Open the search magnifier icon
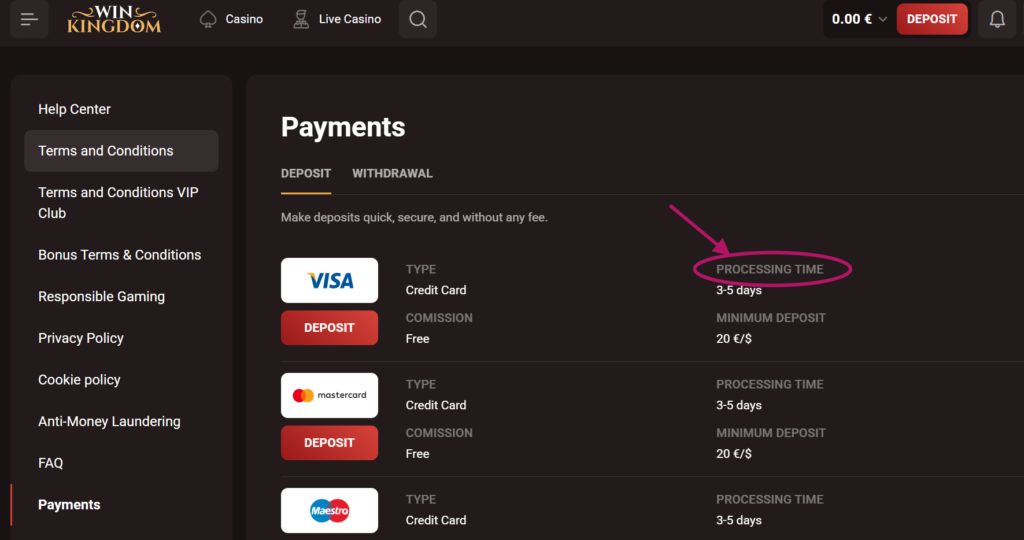Screen dimensions: 1024x540 click(418, 19)
